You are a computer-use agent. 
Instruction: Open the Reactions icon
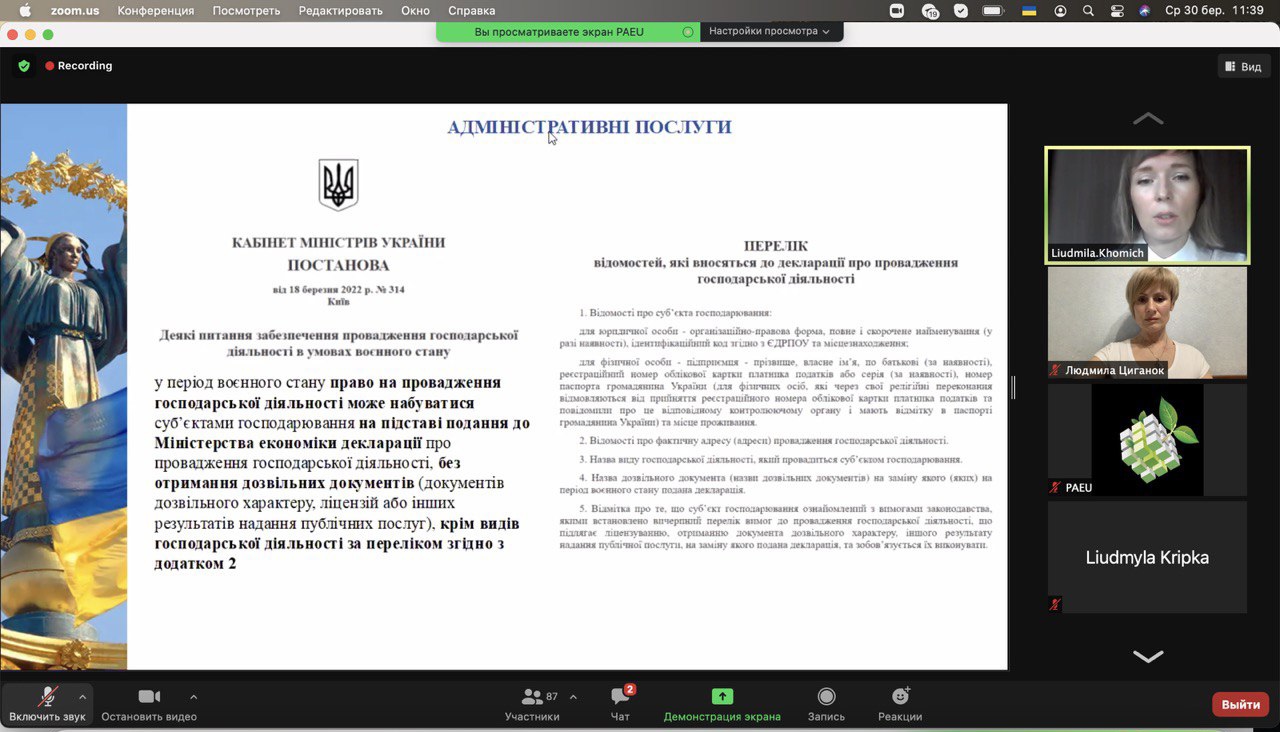(900, 697)
